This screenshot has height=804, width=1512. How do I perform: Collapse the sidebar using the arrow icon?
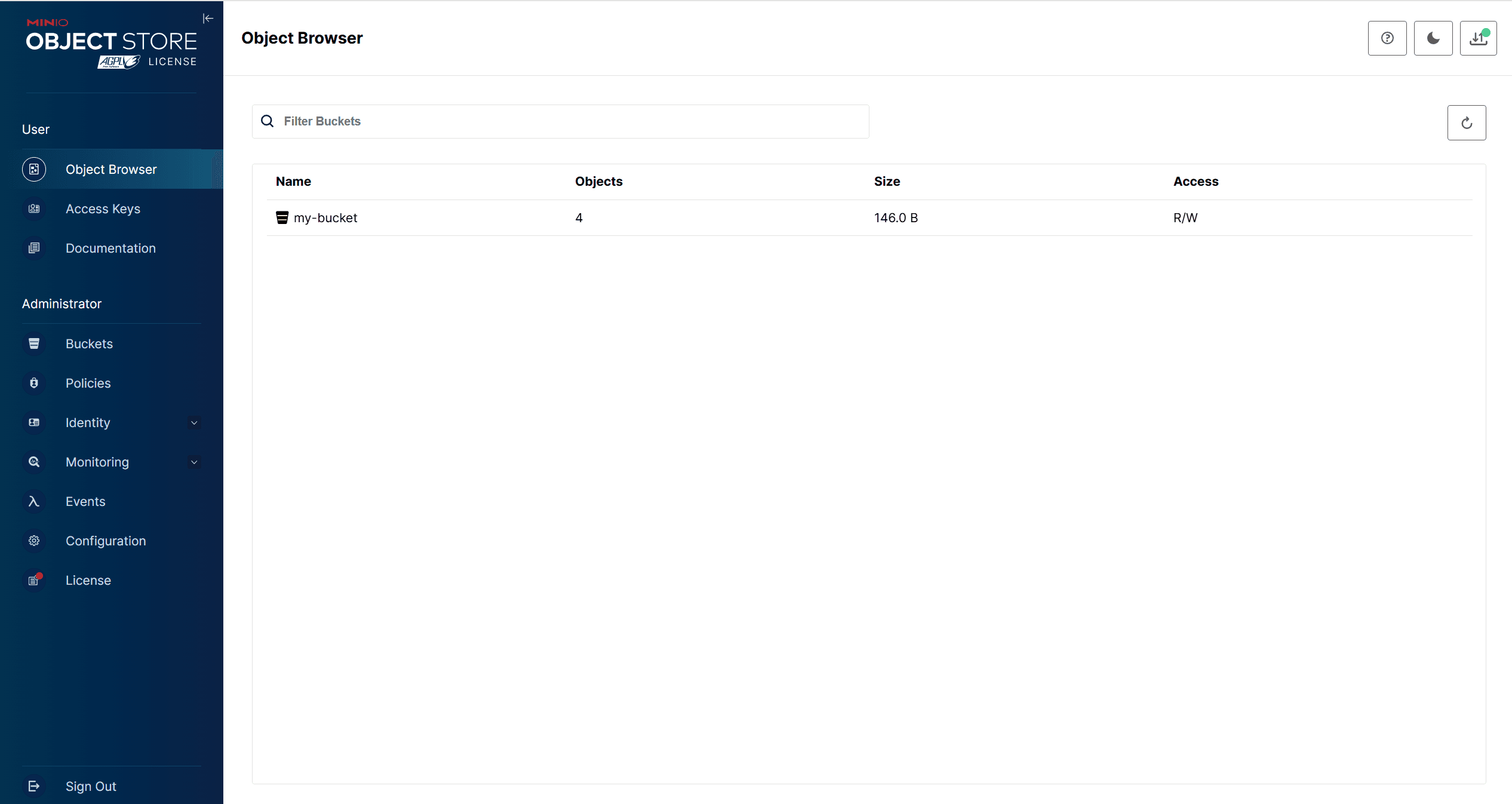point(208,18)
